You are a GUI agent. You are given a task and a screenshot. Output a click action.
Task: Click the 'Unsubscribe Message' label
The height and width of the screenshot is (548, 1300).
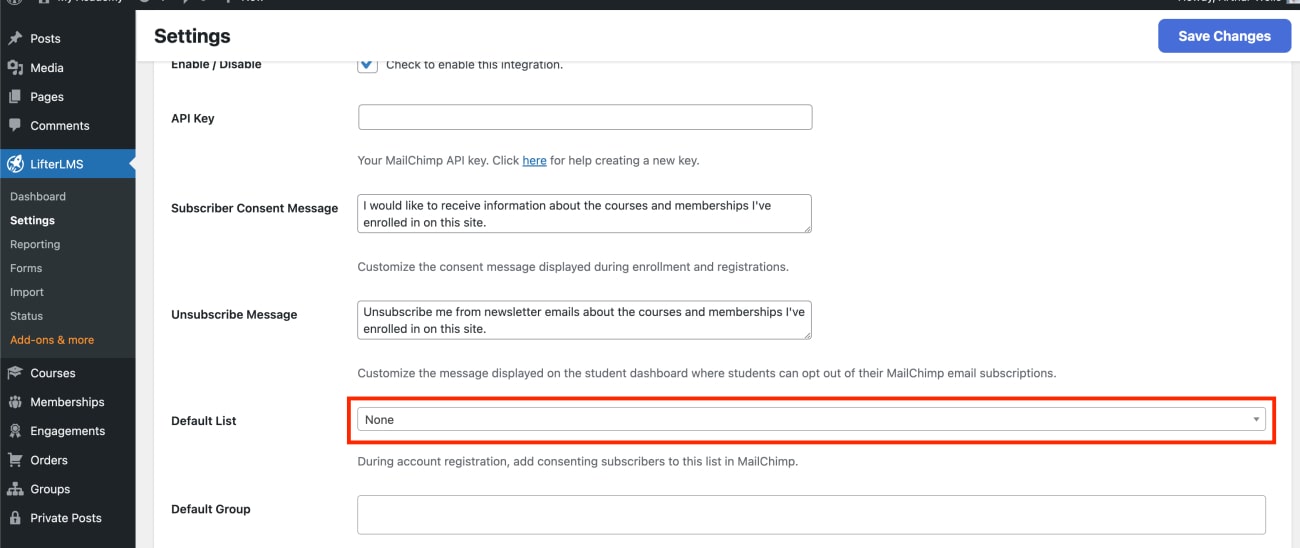(234, 315)
